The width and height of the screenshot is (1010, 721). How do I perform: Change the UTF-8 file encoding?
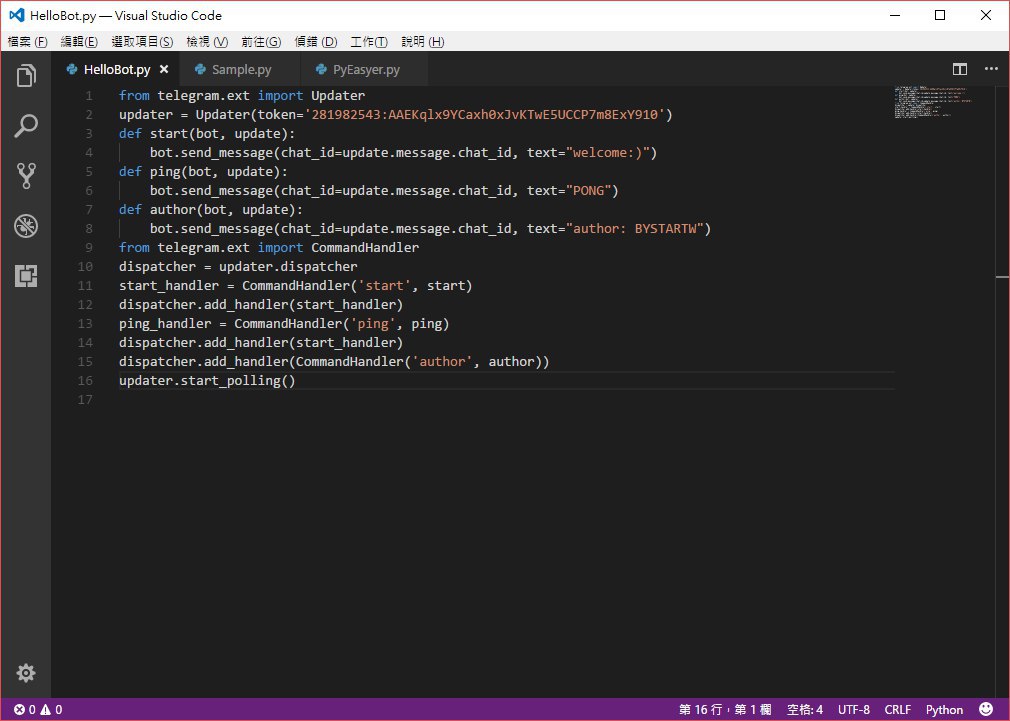853,709
